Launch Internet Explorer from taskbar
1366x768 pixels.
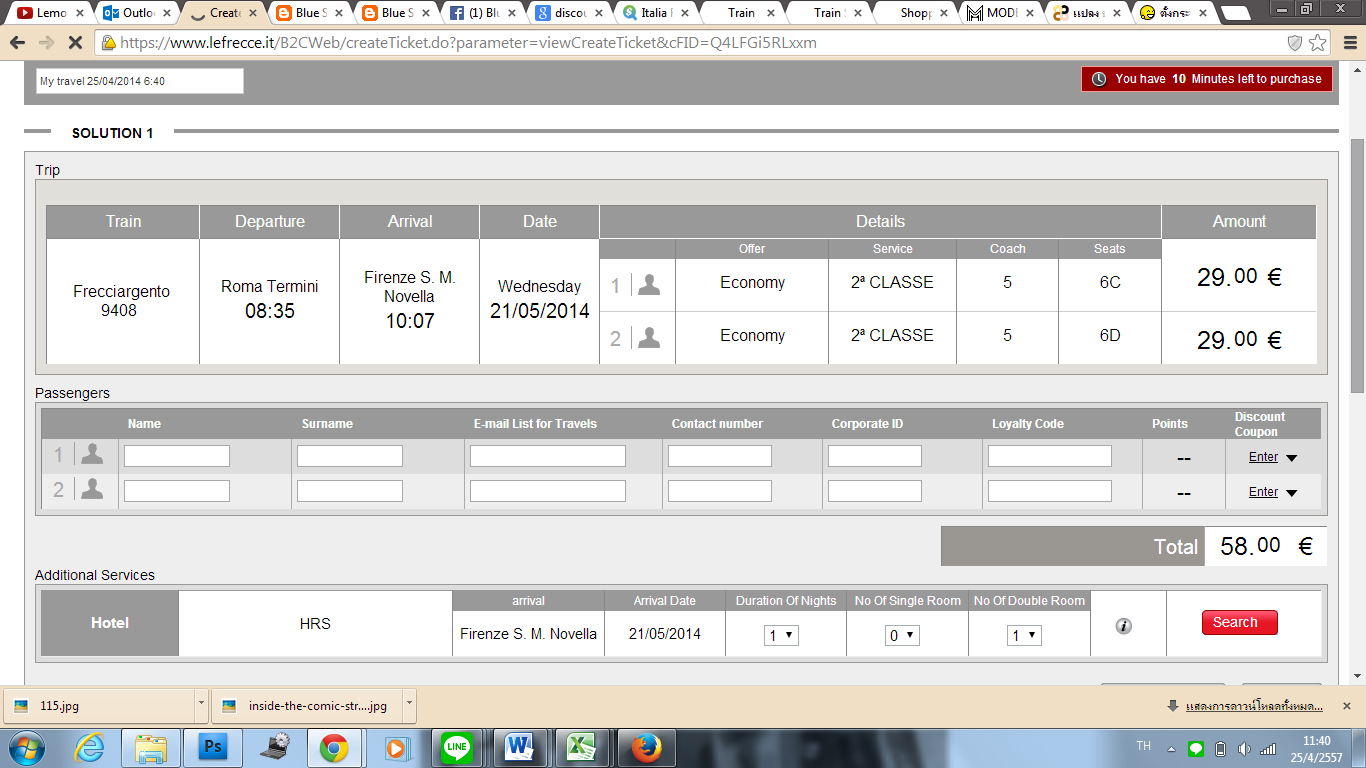pos(91,747)
